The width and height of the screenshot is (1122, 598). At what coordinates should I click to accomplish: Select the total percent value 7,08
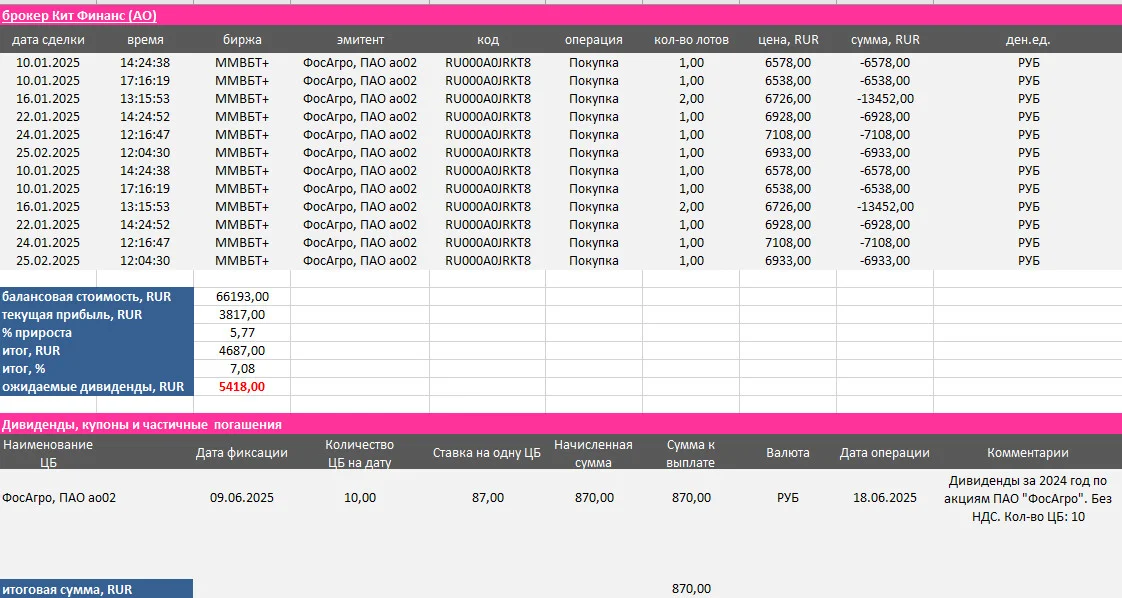pyautogui.click(x=242, y=368)
